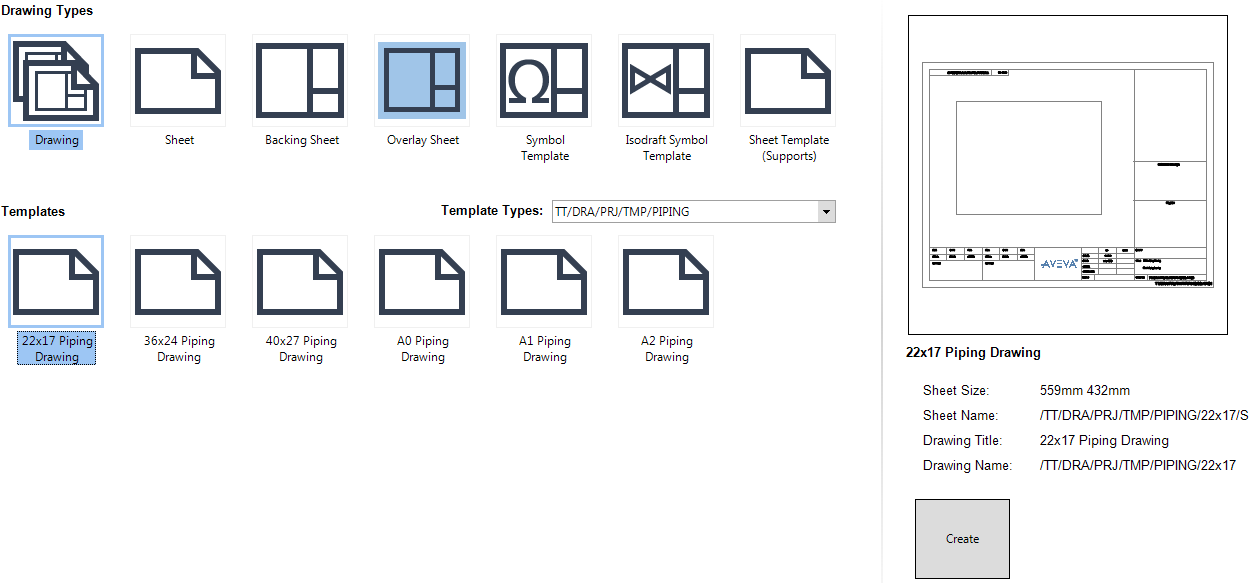
Task: Click the Create button
Action: (x=961, y=538)
